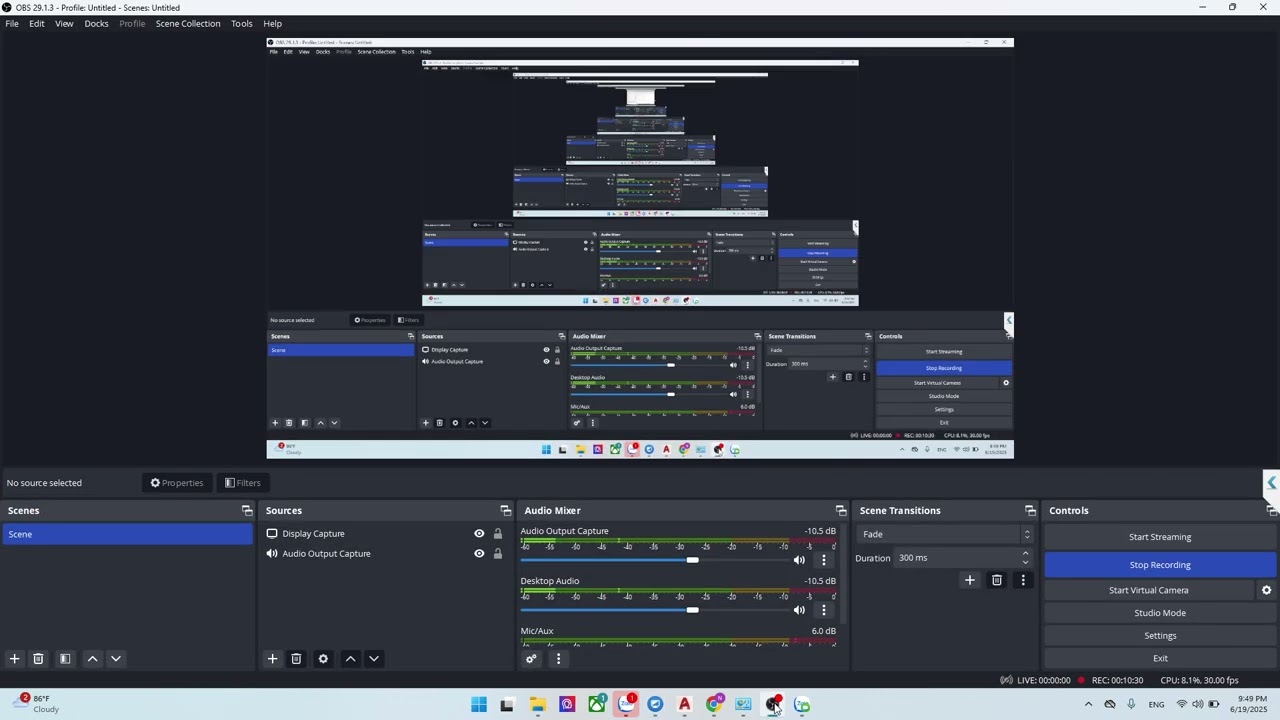Viewport: 1280px width, 720px height.
Task: Open options menu for Audio Output Capture channel
Action: [x=824, y=560]
